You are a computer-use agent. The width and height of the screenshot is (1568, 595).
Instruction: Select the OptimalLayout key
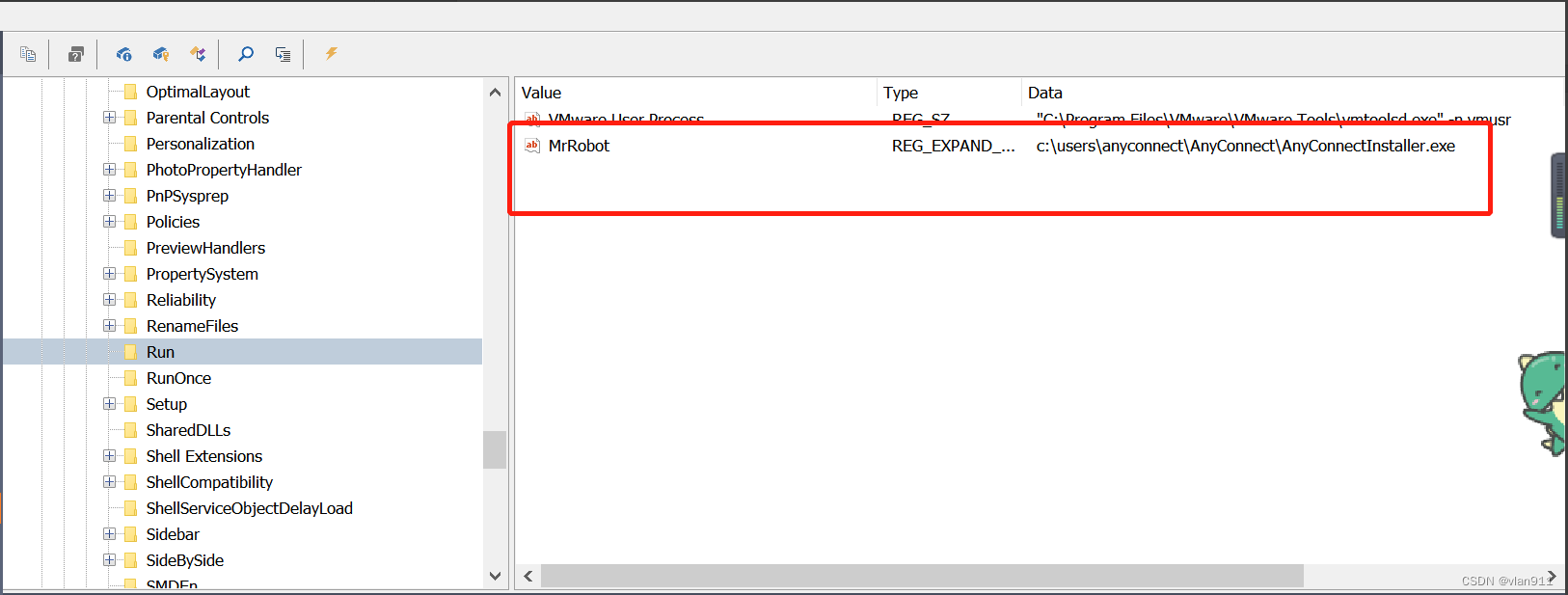click(x=198, y=92)
